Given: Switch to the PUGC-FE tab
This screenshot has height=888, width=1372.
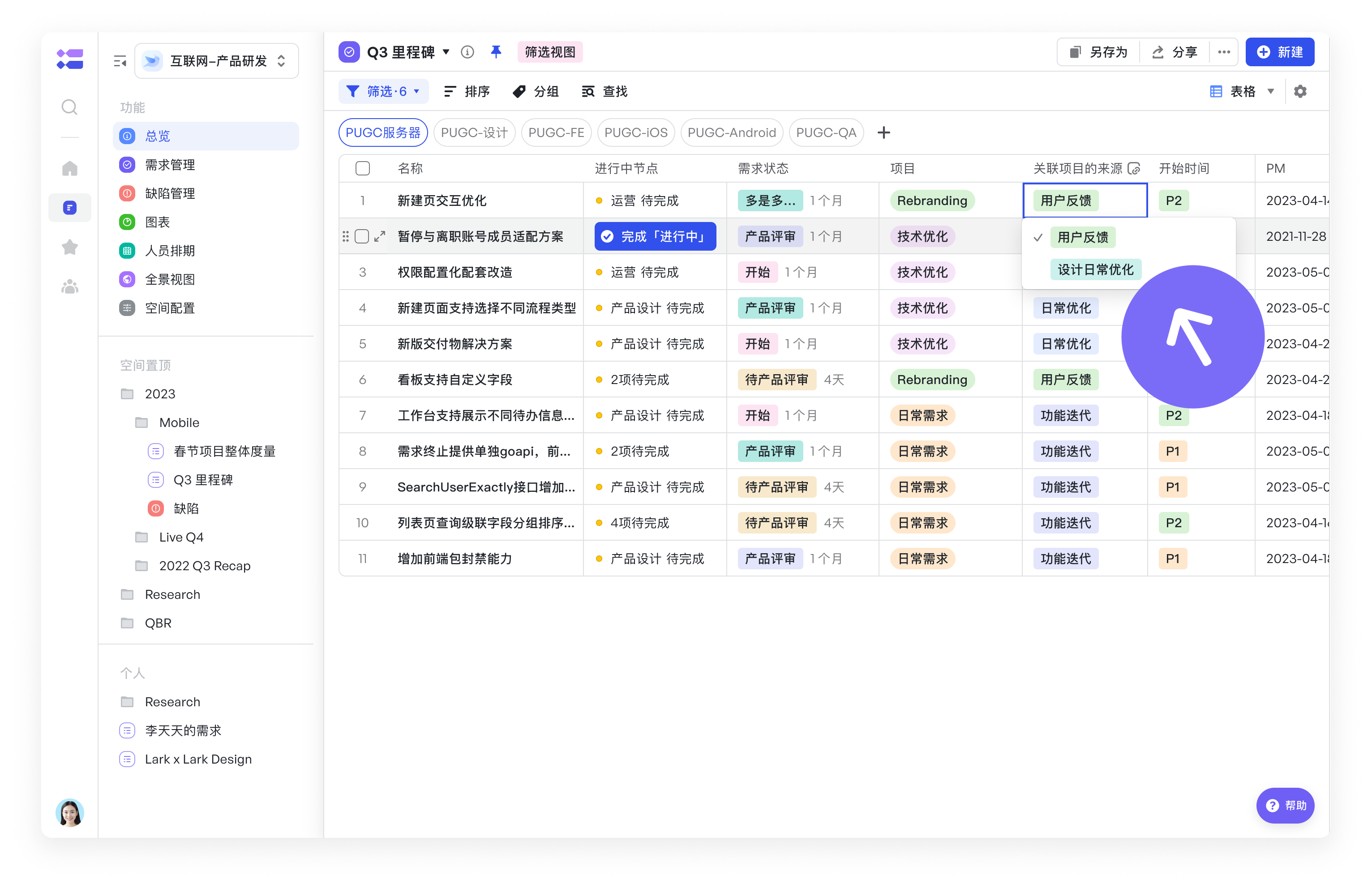Looking at the screenshot, I should click(x=556, y=133).
